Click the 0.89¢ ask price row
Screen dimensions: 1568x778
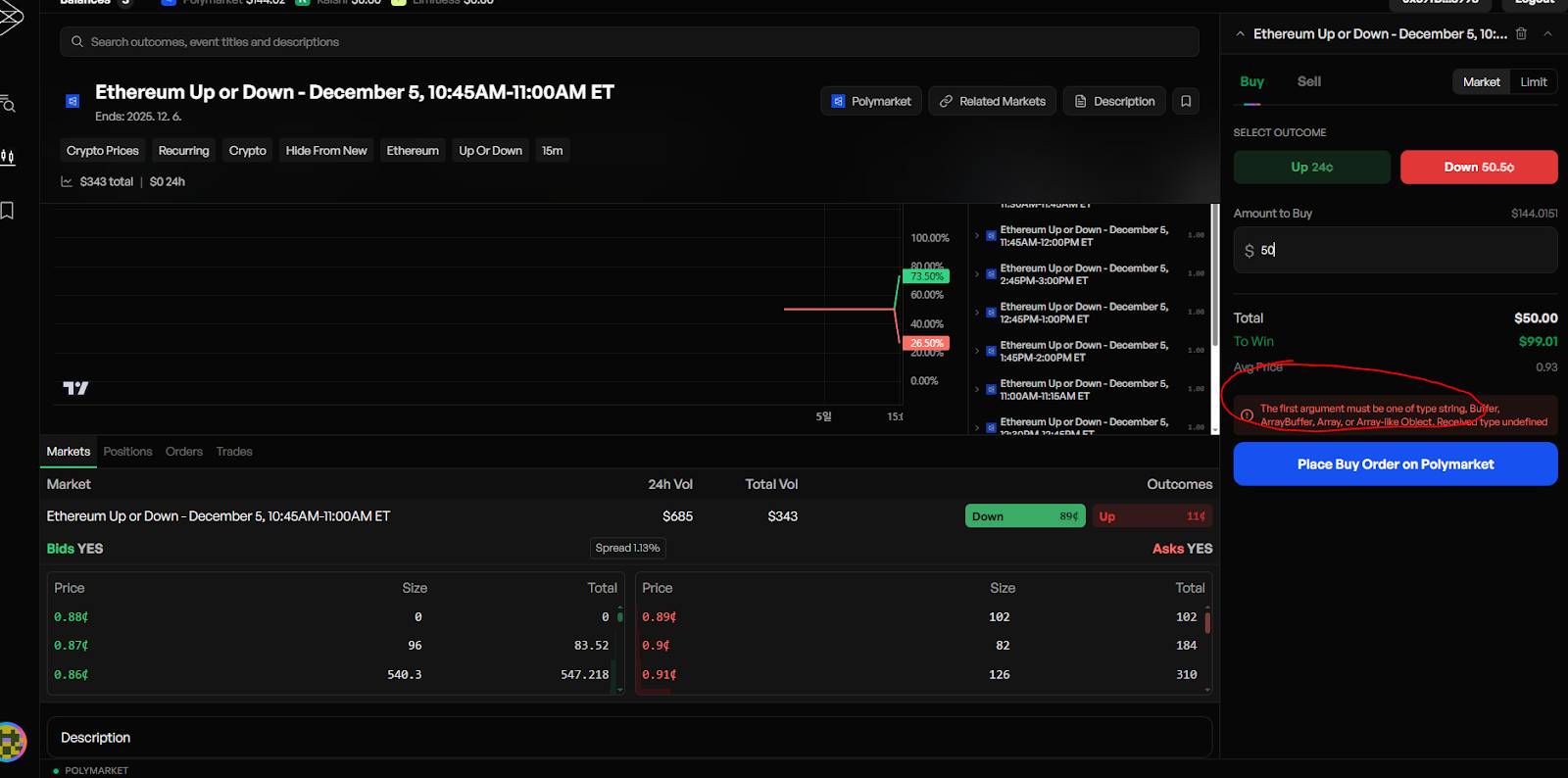coord(921,617)
